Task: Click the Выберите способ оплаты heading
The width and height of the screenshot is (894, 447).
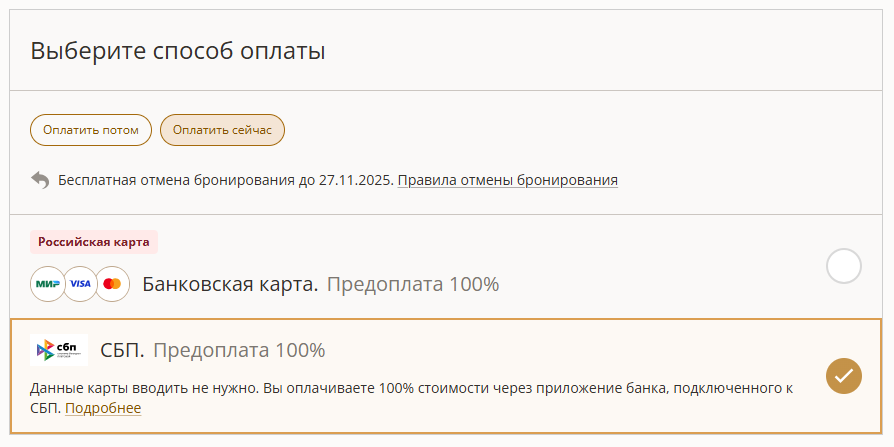Action: (178, 51)
